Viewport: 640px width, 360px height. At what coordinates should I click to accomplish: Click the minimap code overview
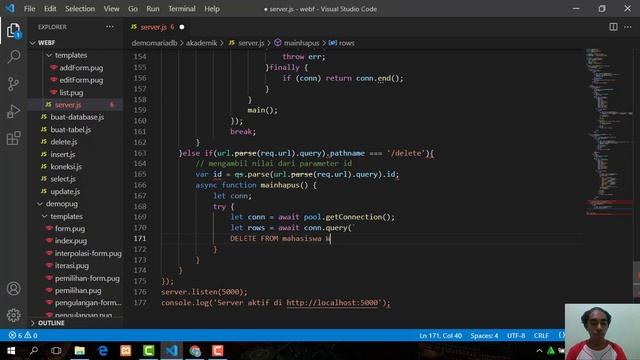click(x=609, y=133)
